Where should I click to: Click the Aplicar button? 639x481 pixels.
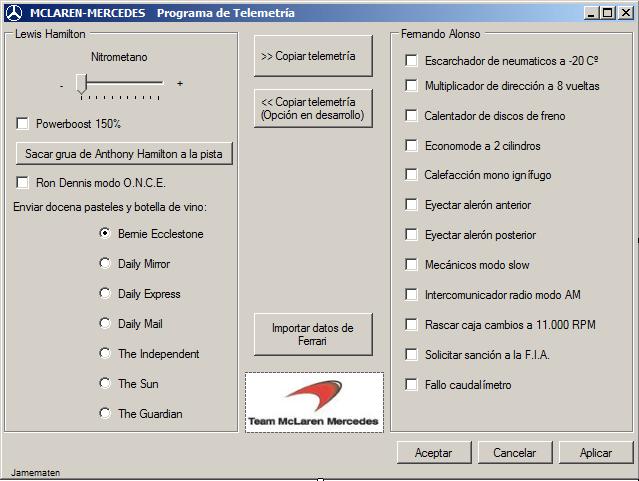(596, 453)
